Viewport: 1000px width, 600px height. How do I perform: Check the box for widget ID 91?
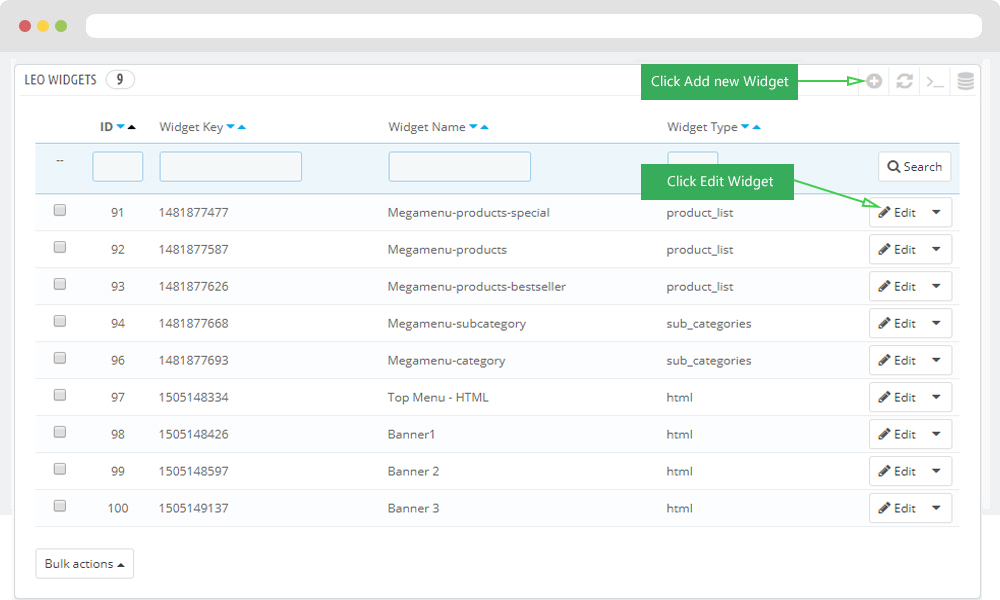(x=60, y=211)
